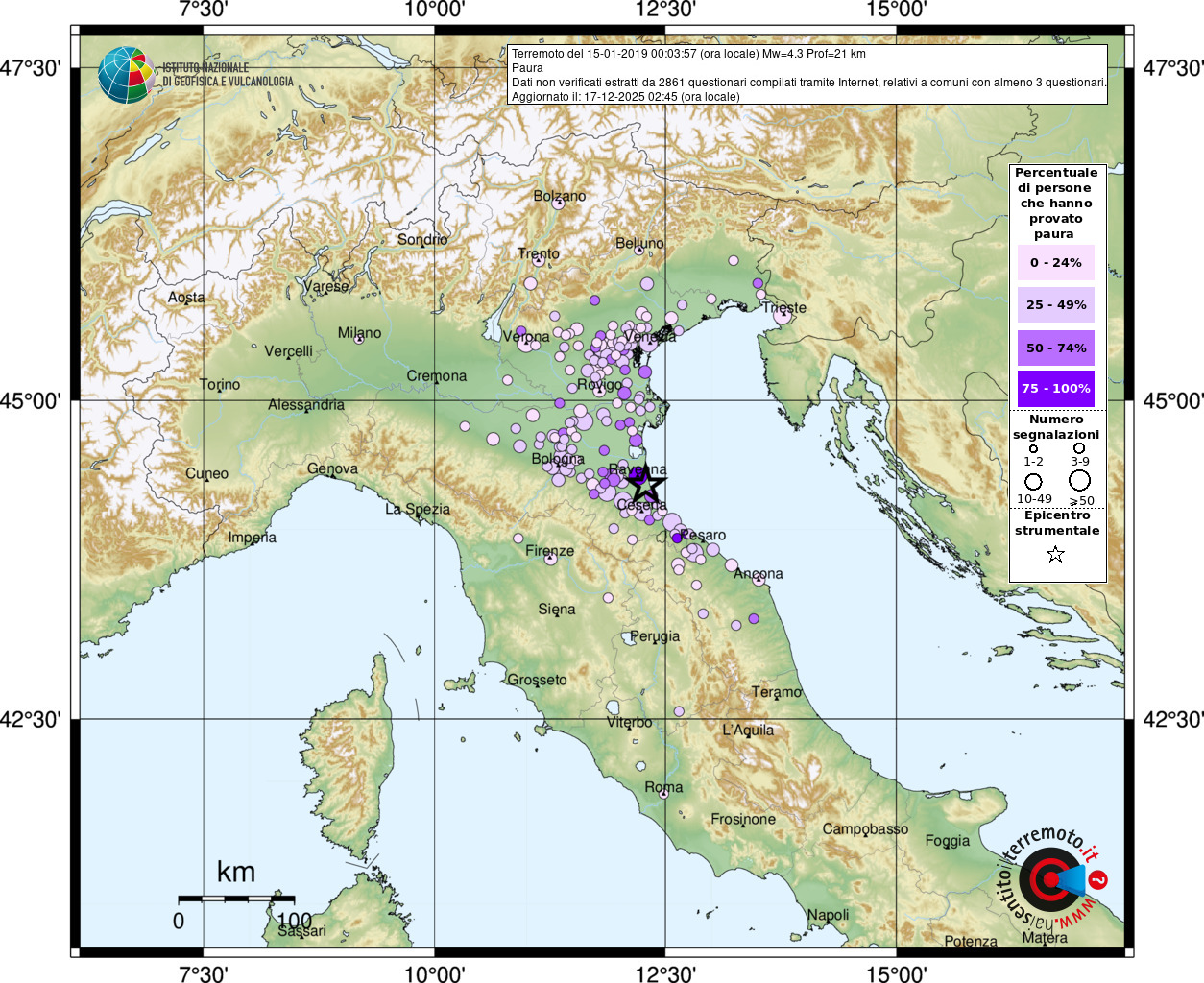
Task: Click the Sondrio city label
Action: pyautogui.click(x=422, y=239)
